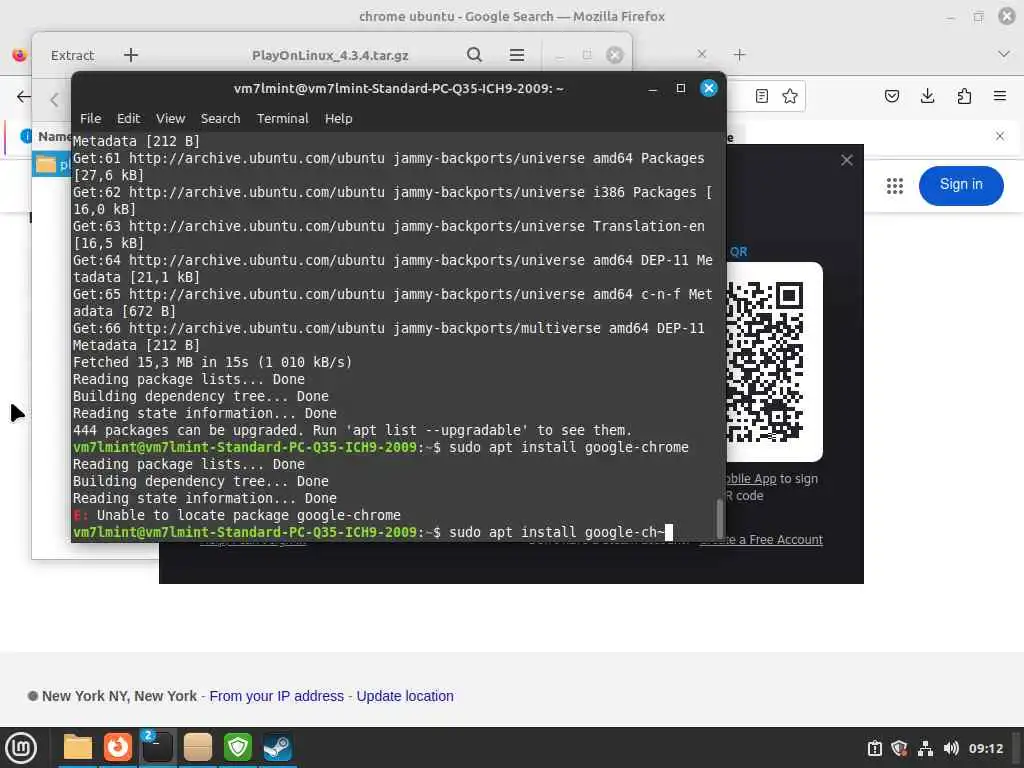Image resolution: width=1024 pixels, height=768 pixels.
Task: Open the Search menu in terminal
Action: [x=220, y=118]
